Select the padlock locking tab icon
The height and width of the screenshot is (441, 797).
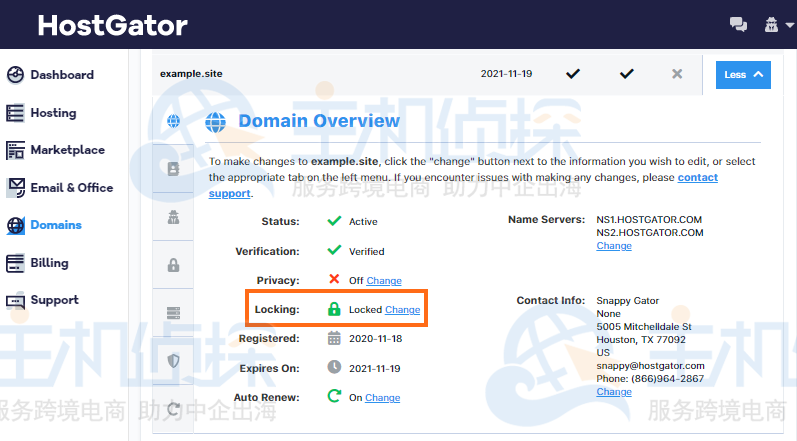[x=173, y=265]
